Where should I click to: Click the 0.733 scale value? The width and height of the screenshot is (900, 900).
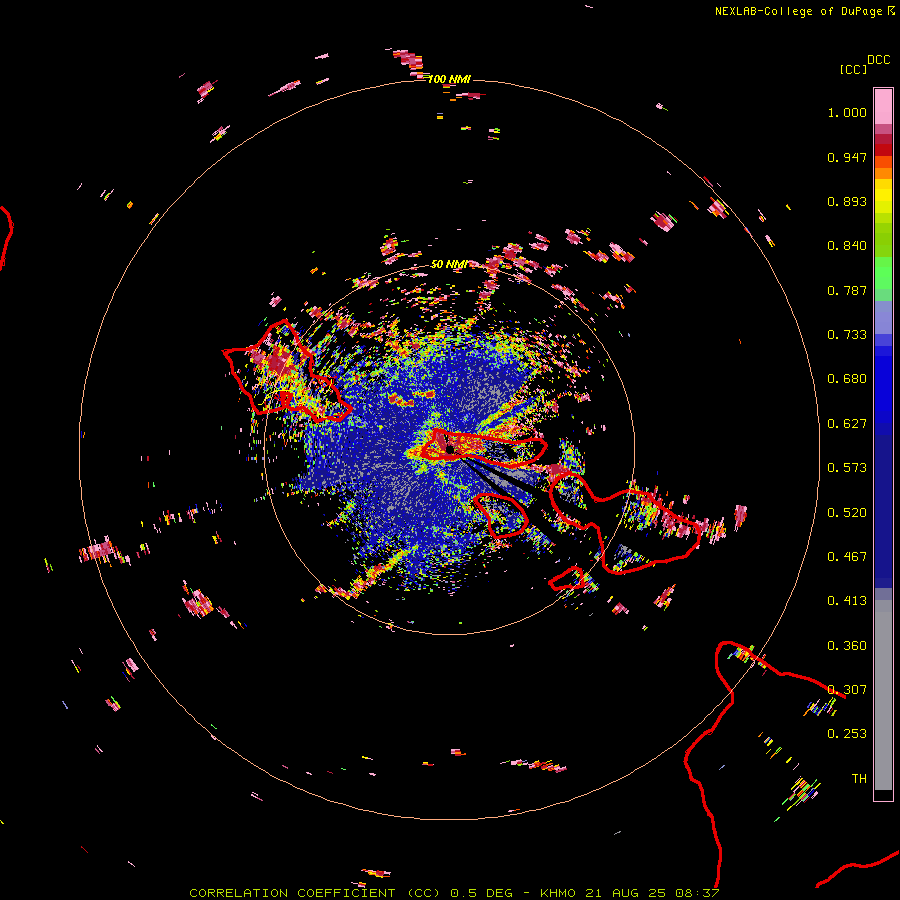(847, 335)
